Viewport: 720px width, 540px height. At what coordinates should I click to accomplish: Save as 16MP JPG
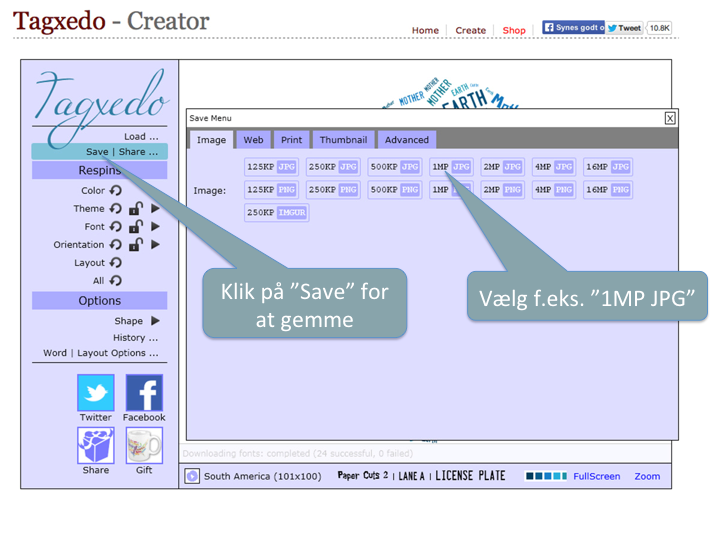[x=608, y=167]
